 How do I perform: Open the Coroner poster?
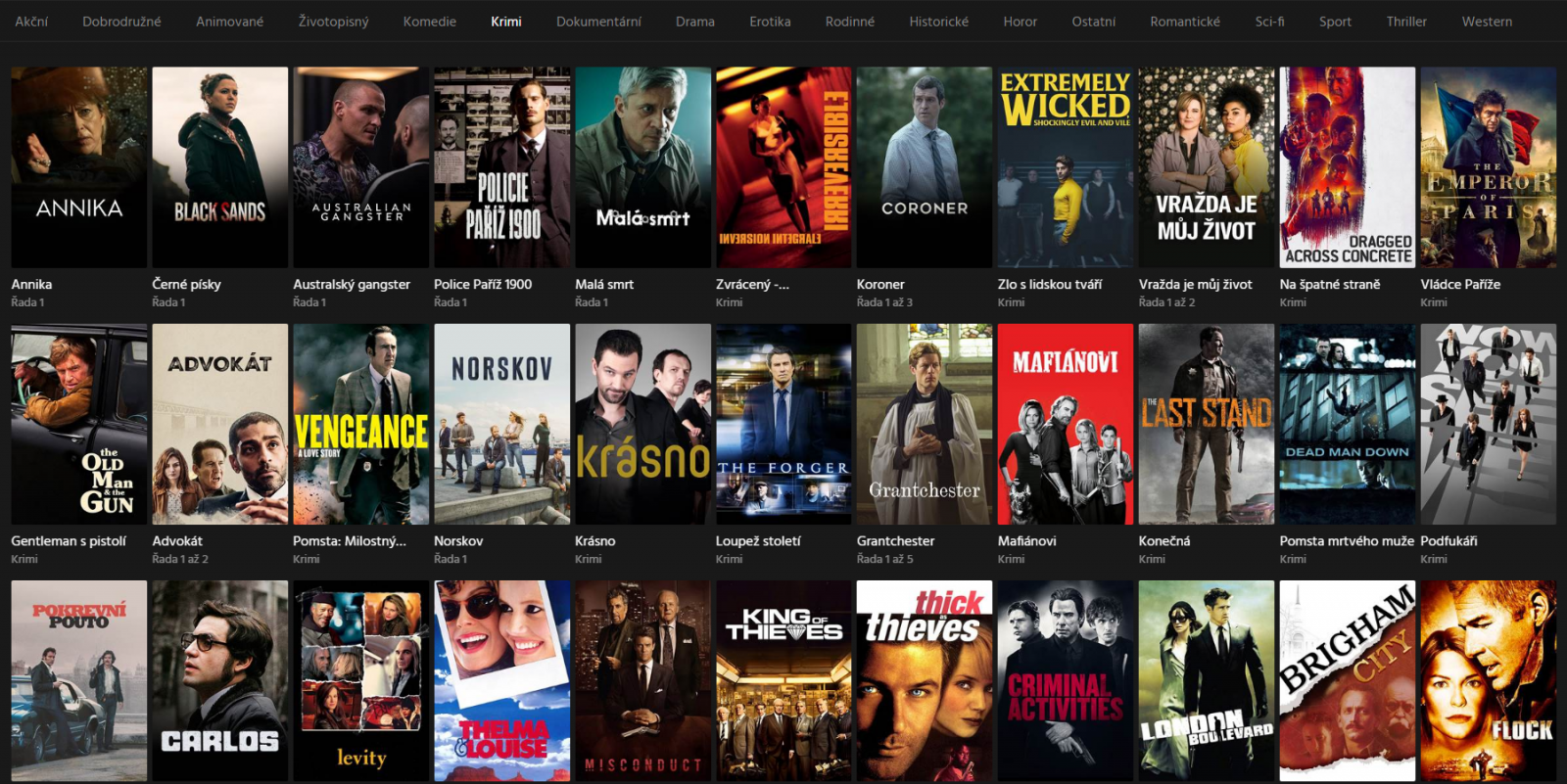(x=925, y=167)
